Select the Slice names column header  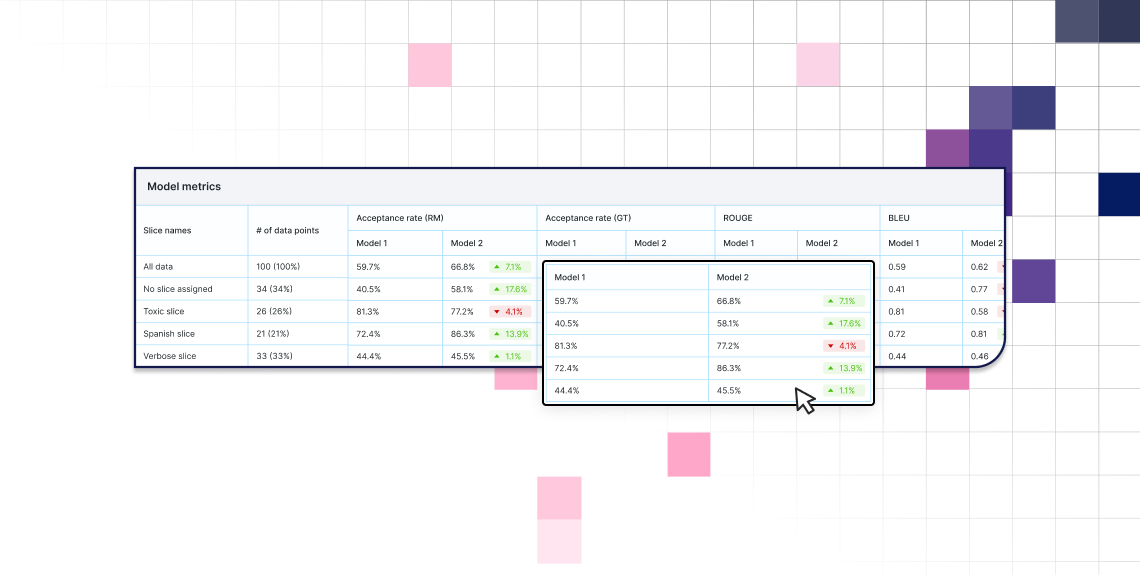[x=167, y=230]
